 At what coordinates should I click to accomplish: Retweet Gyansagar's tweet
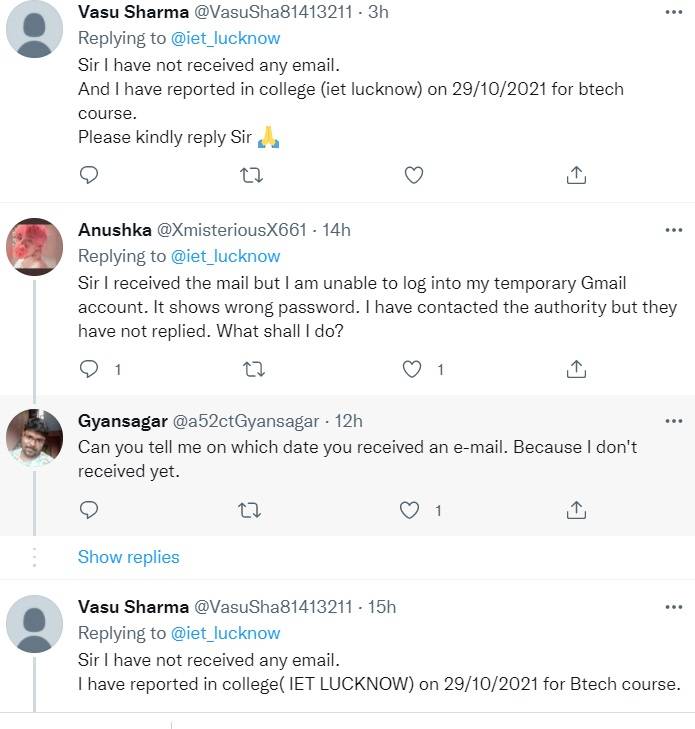pyautogui.click(x=253, y=510)
